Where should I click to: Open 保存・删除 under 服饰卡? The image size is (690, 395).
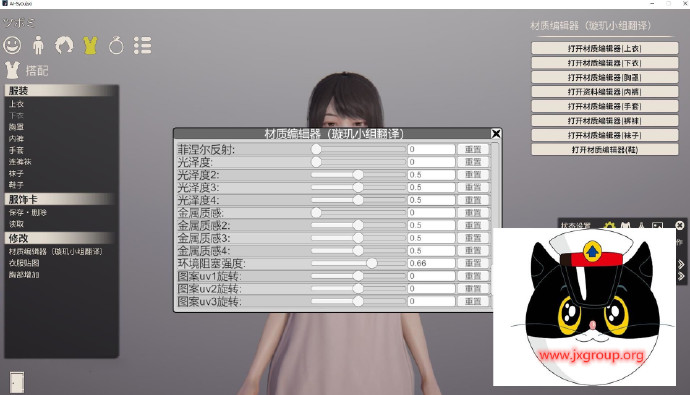[28, 212]
